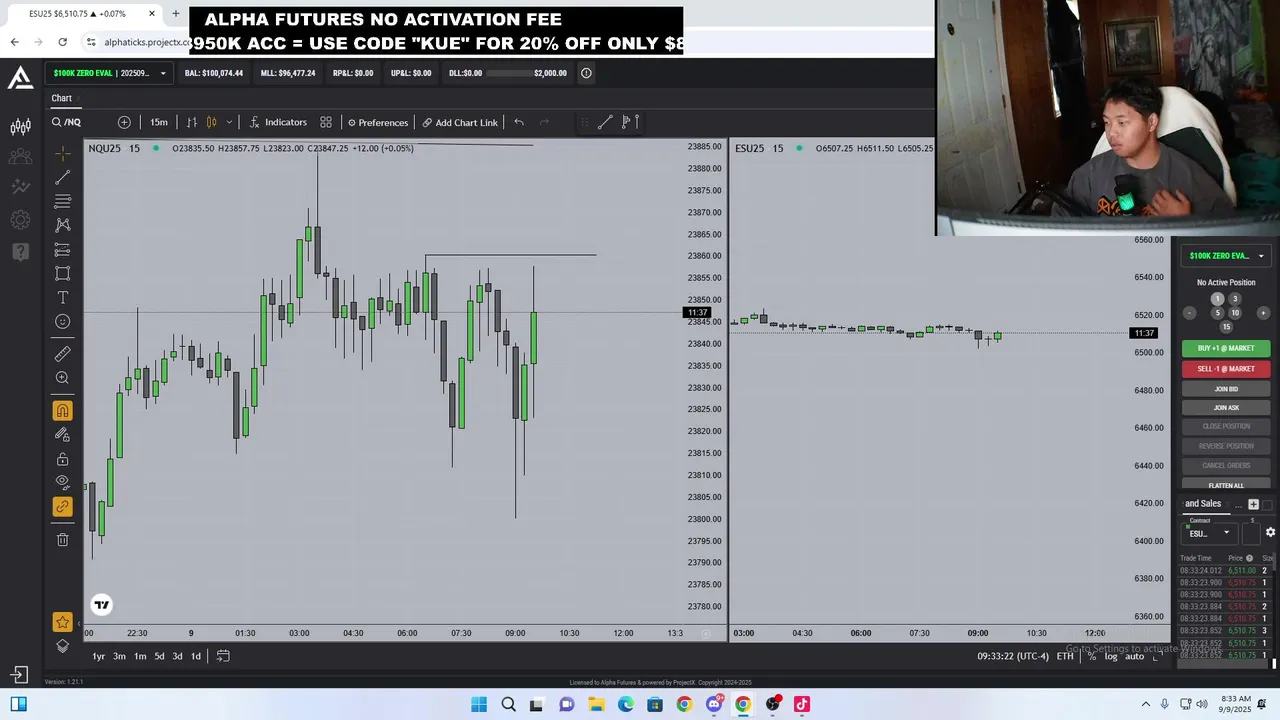Select the 3m date range
The width and height of the screenshot is (1280, 720).
pos(119,656)
